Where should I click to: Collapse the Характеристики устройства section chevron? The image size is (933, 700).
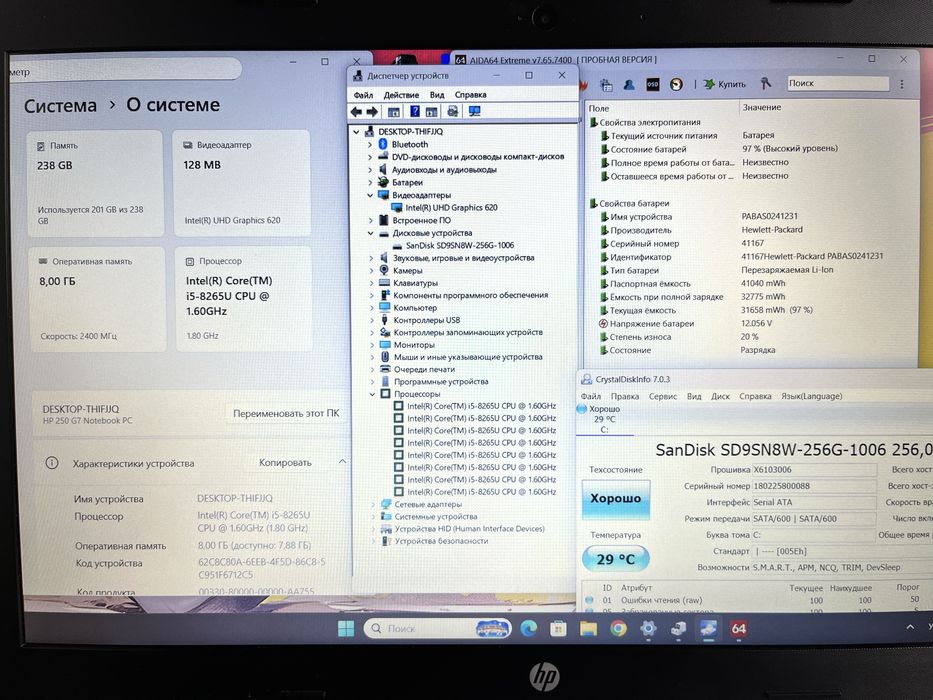[x=342, y=462]
